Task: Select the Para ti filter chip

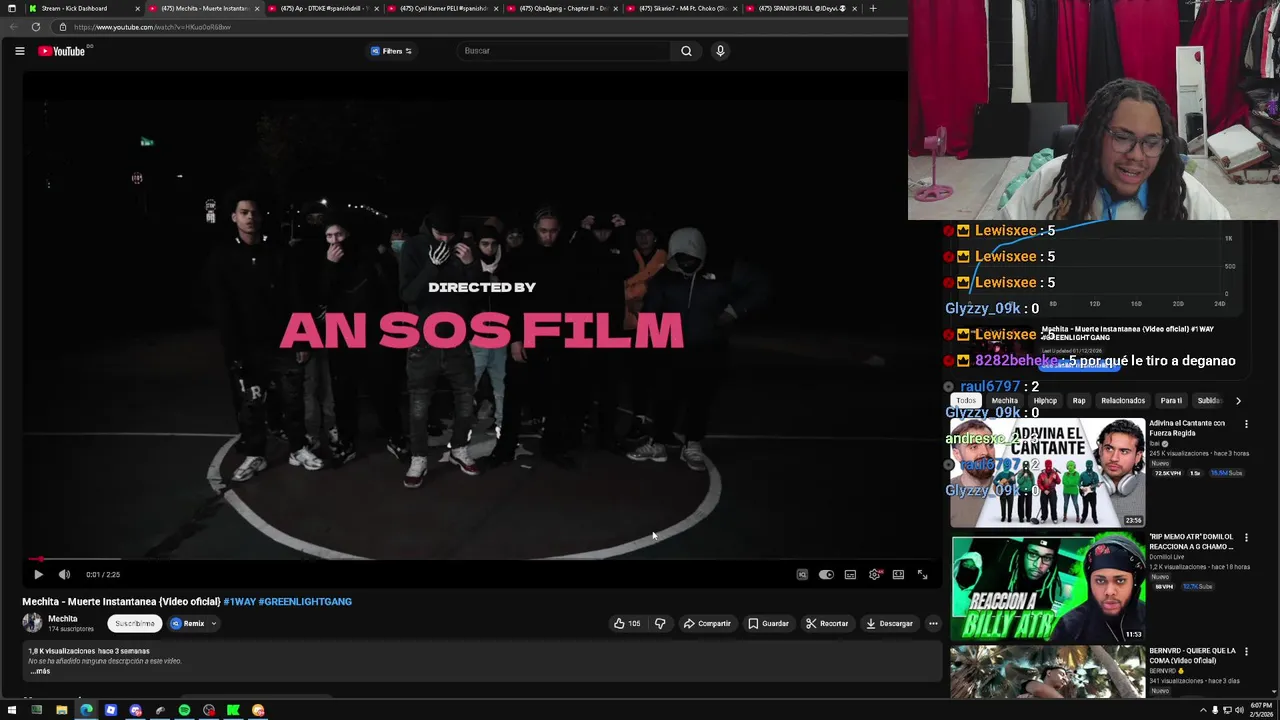Action: point(1171,401)
